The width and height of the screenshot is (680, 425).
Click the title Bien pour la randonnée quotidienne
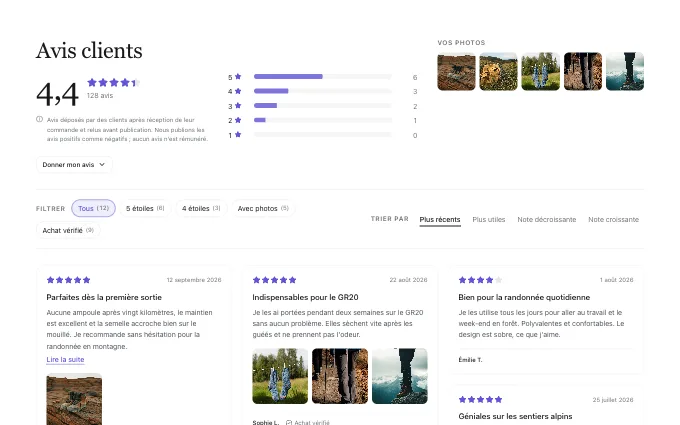click(x=524, y=297)
